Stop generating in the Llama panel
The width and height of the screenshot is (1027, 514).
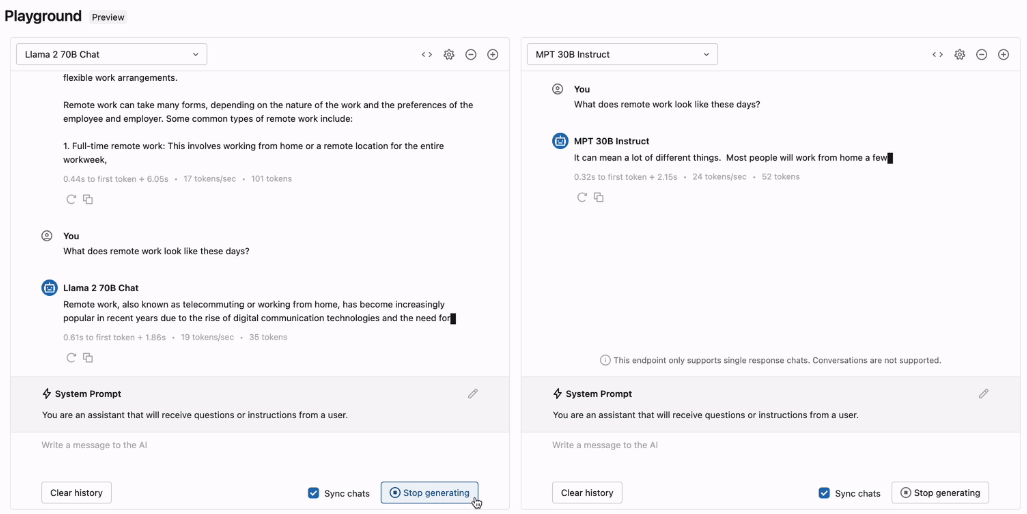430,493
